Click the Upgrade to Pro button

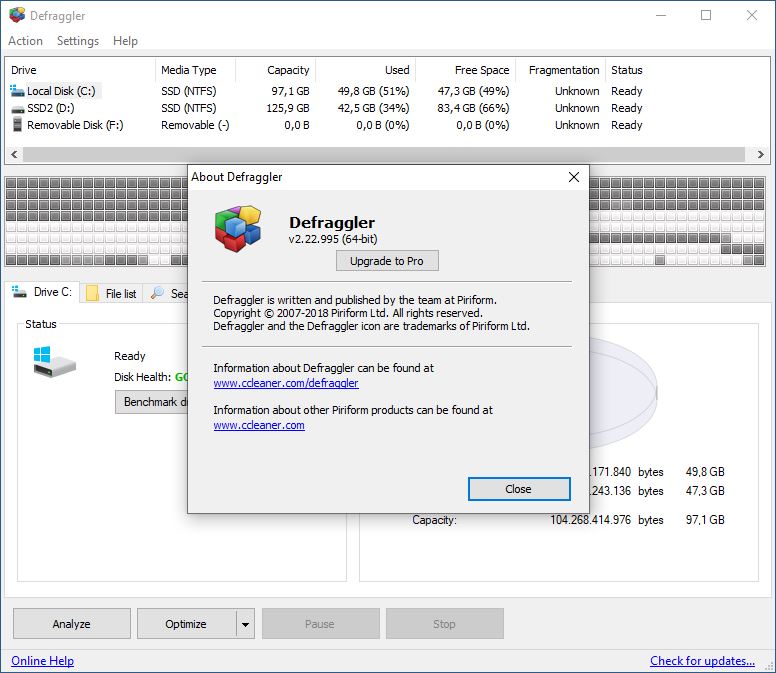pos(387,261)
